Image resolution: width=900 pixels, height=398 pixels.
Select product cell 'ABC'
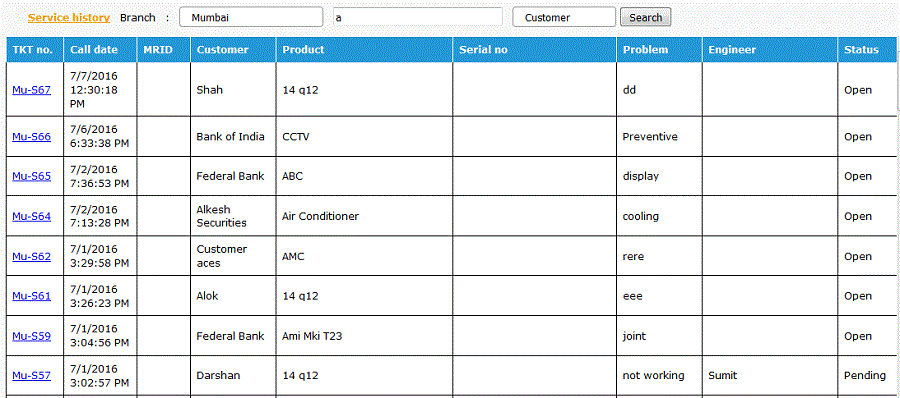click(364, 176)
